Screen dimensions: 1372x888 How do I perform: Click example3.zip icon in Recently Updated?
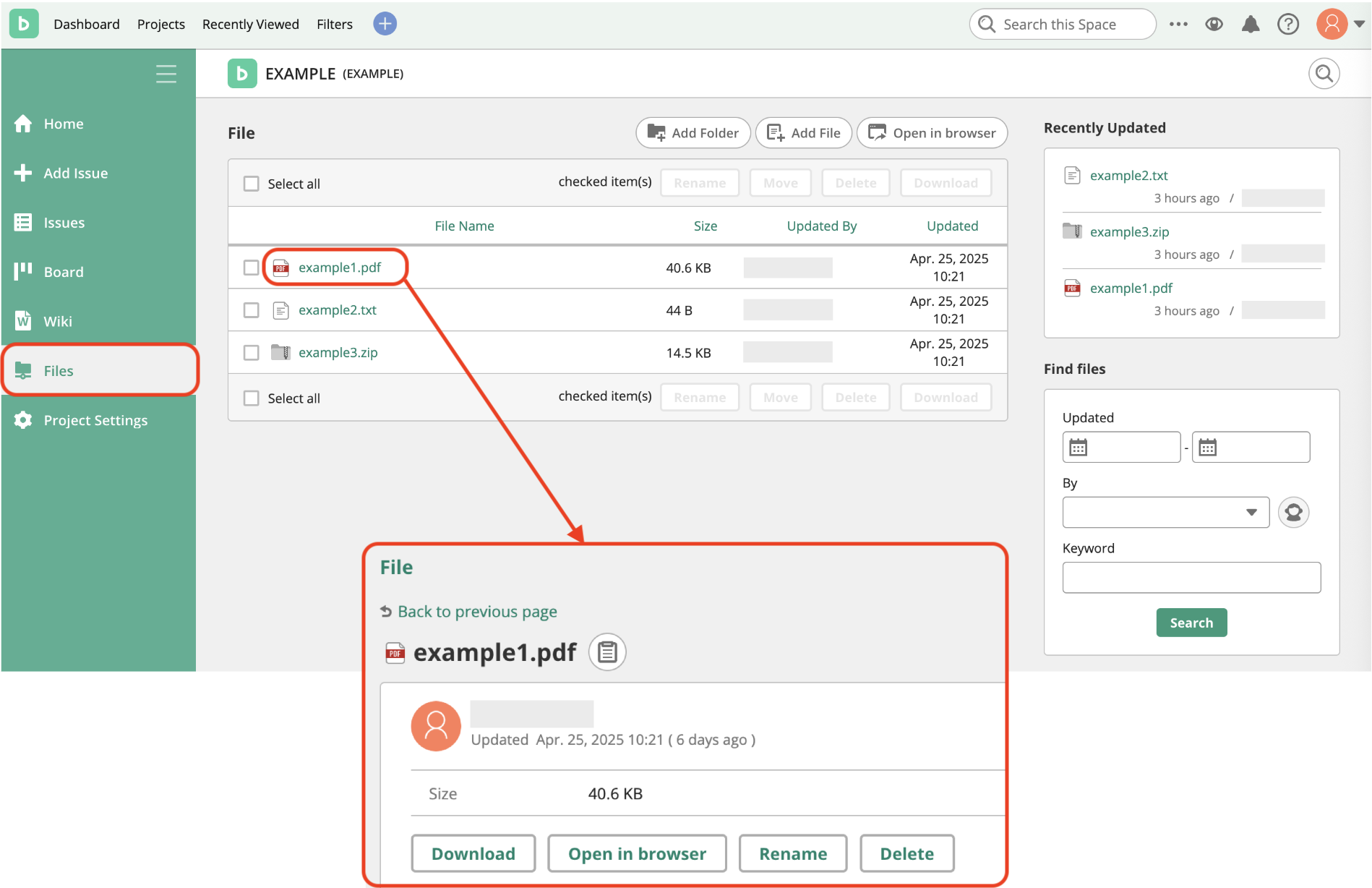[1073, 231]
